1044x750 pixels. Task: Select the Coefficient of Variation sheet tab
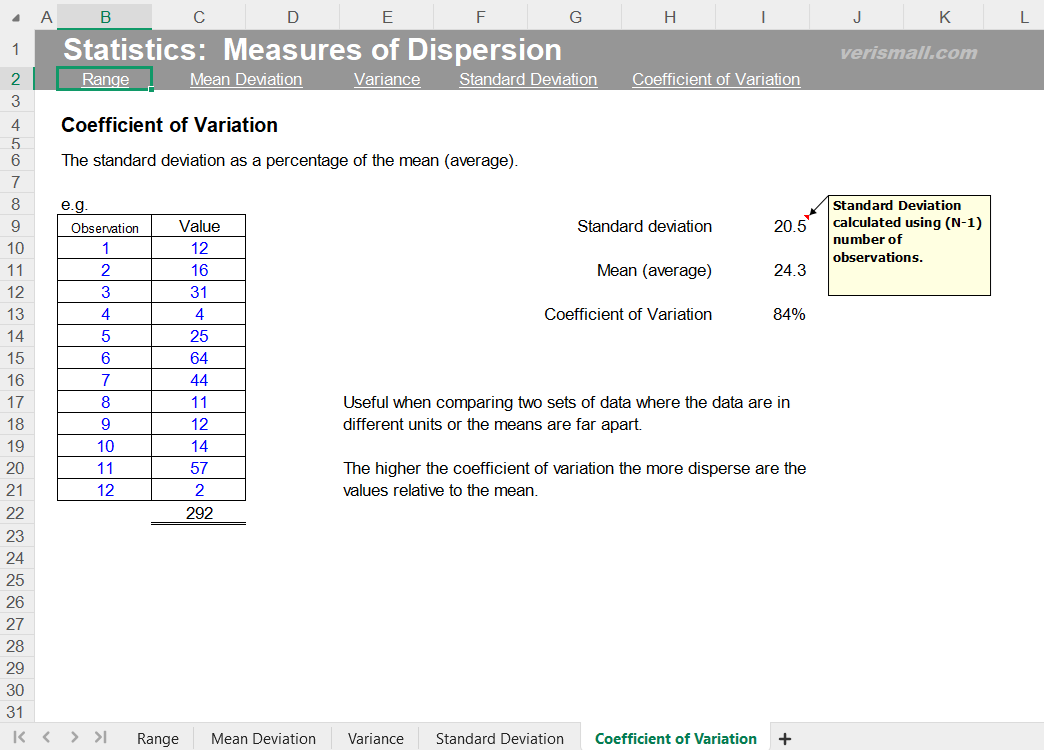(x=676, y=737)
